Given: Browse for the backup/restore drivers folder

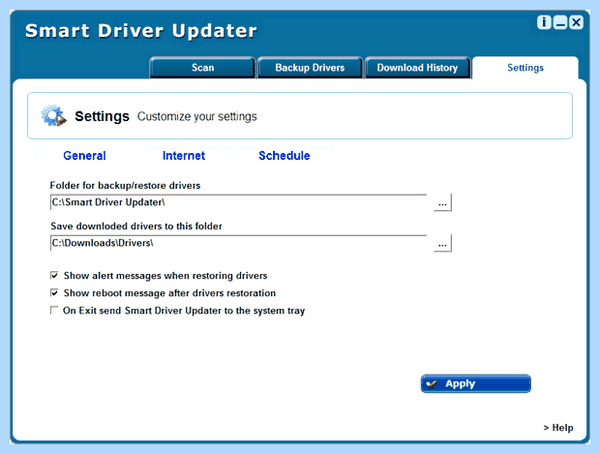Looking at the screenshot, I should click(443, 202).
